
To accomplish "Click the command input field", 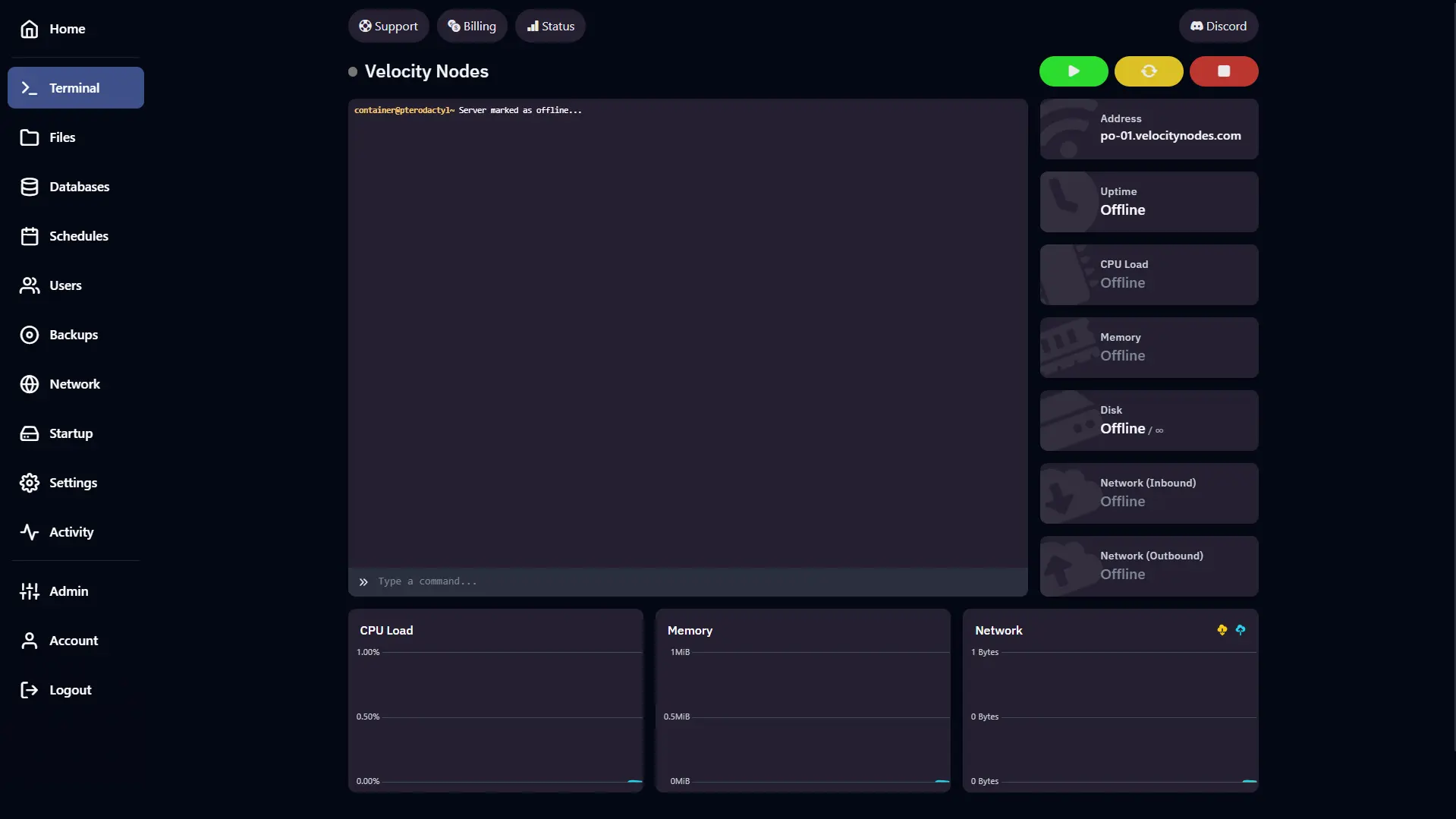I will click(683, 581).
